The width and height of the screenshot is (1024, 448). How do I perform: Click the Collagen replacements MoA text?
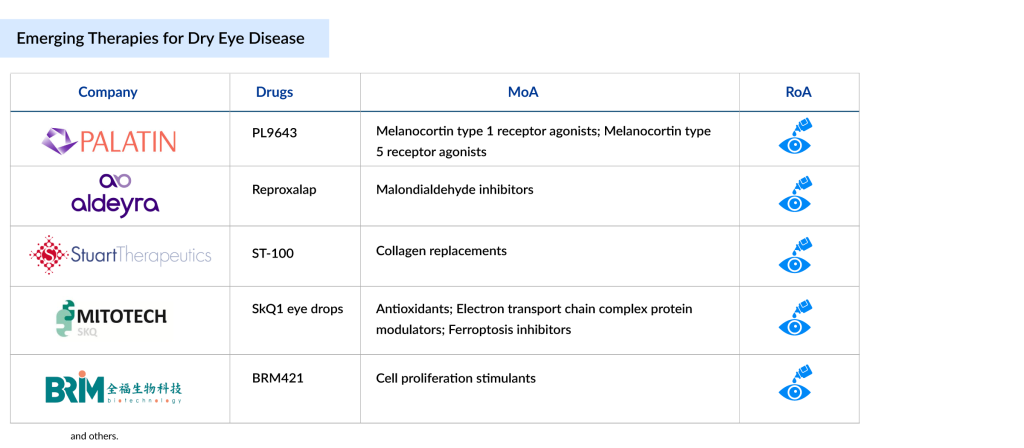(441, 252)
